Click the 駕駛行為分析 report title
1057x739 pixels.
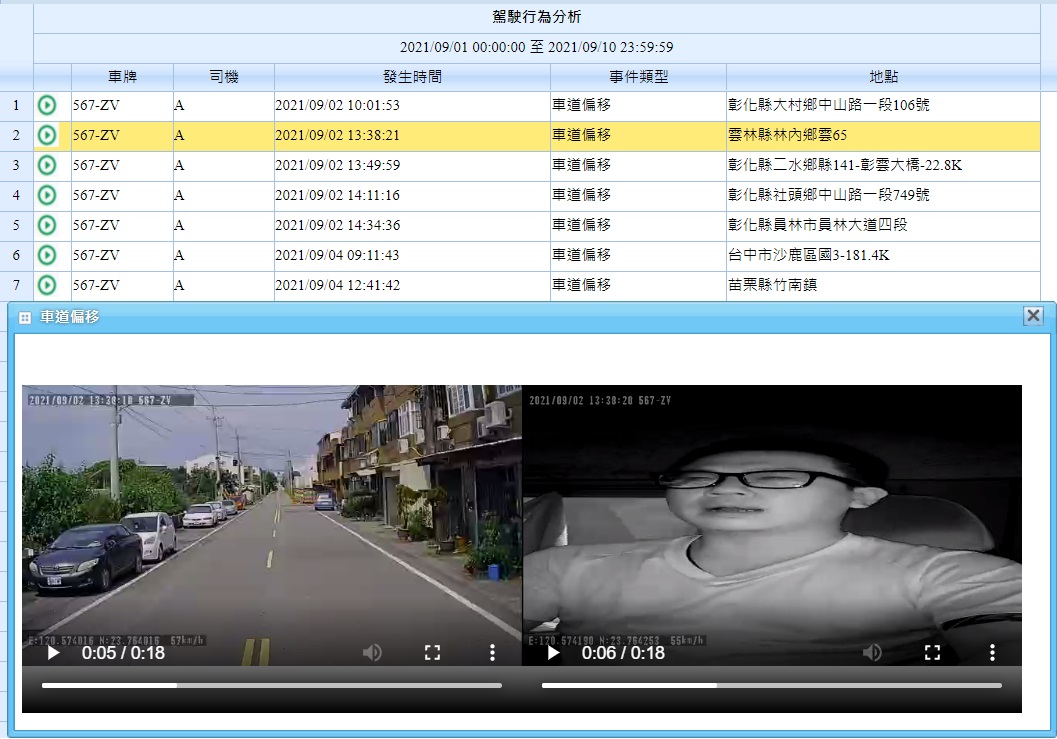tap(537, 17)
